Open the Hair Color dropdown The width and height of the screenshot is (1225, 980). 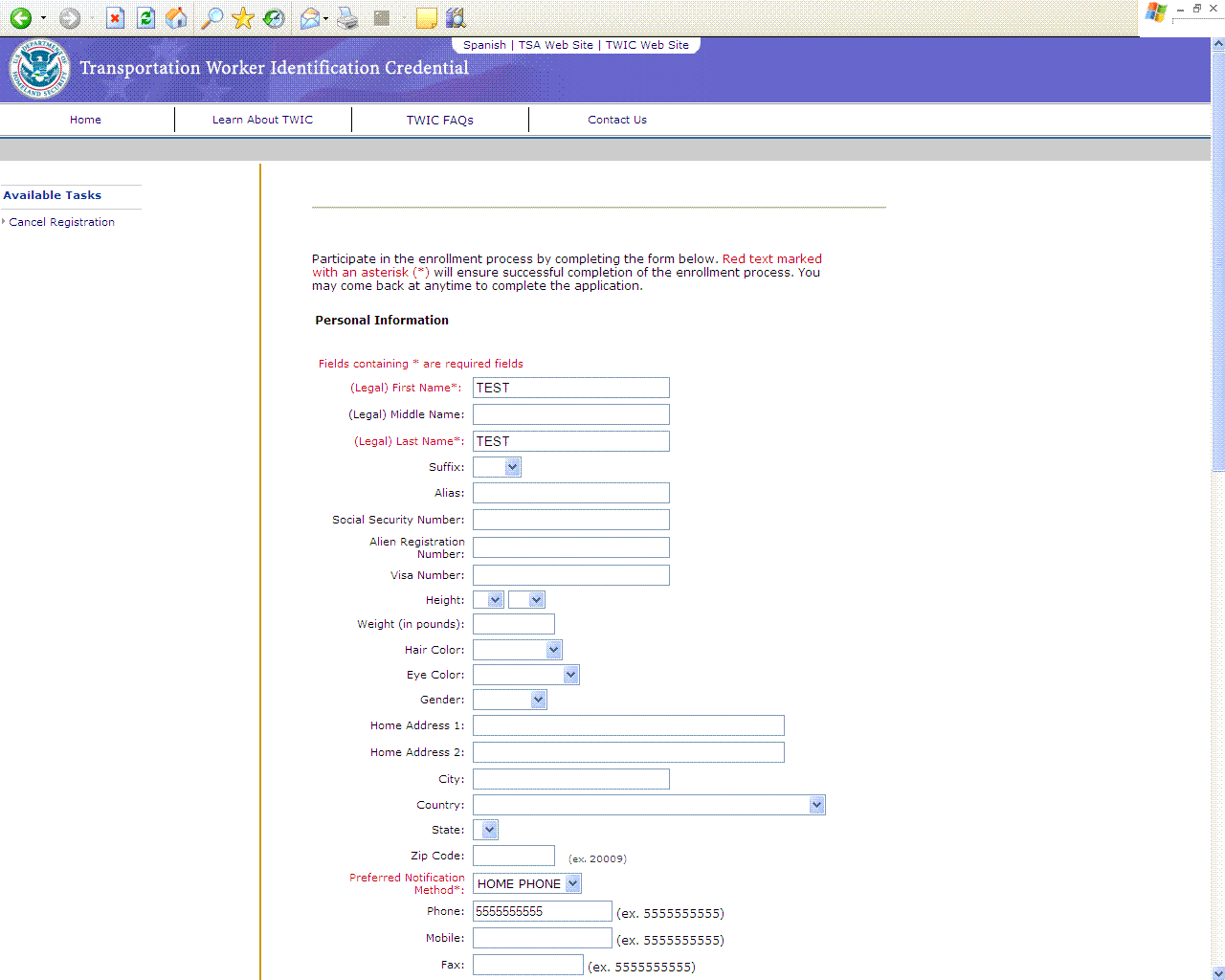[553, 650]
